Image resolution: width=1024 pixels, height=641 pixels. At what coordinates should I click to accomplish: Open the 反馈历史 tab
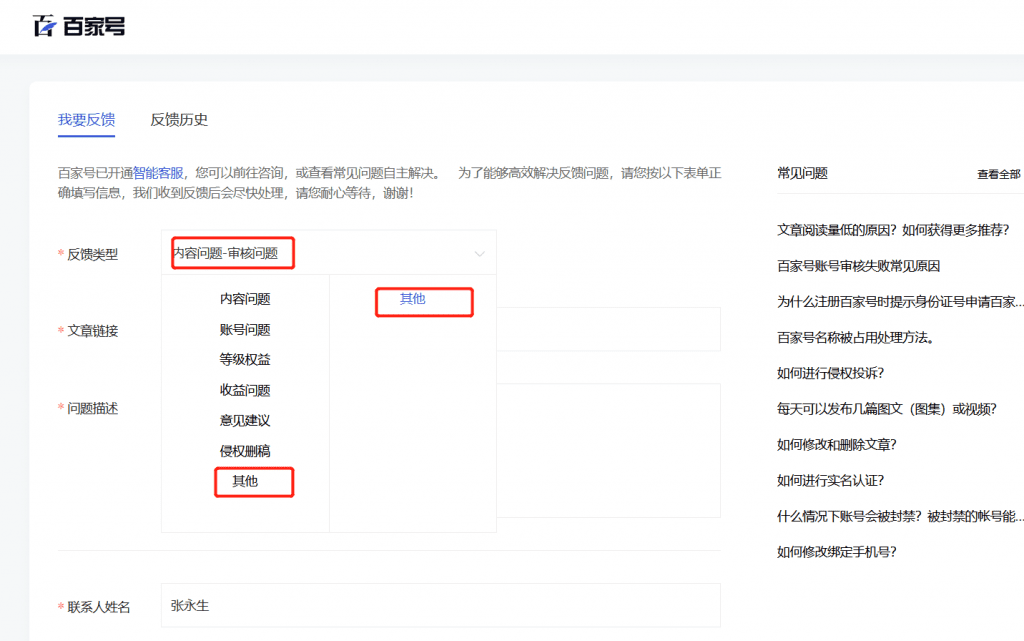click(179, 120)
